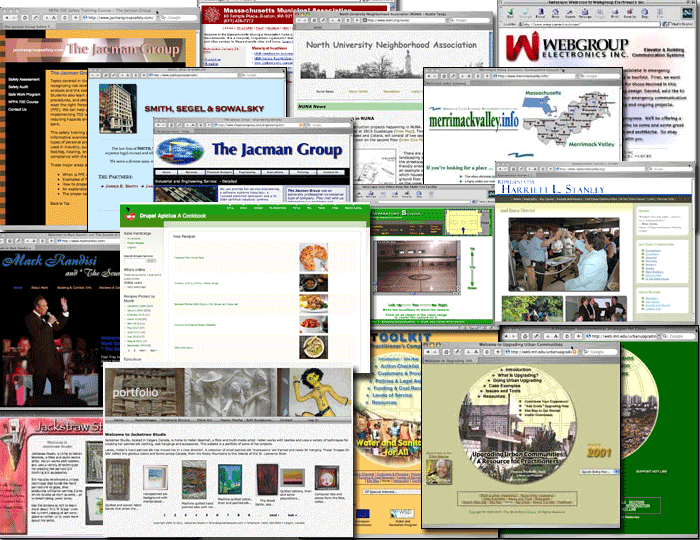The height and width of the screenshot is (540, 700).
Task: Click Training in the Jacman Group navigation bar
Action: coord(303,172)
